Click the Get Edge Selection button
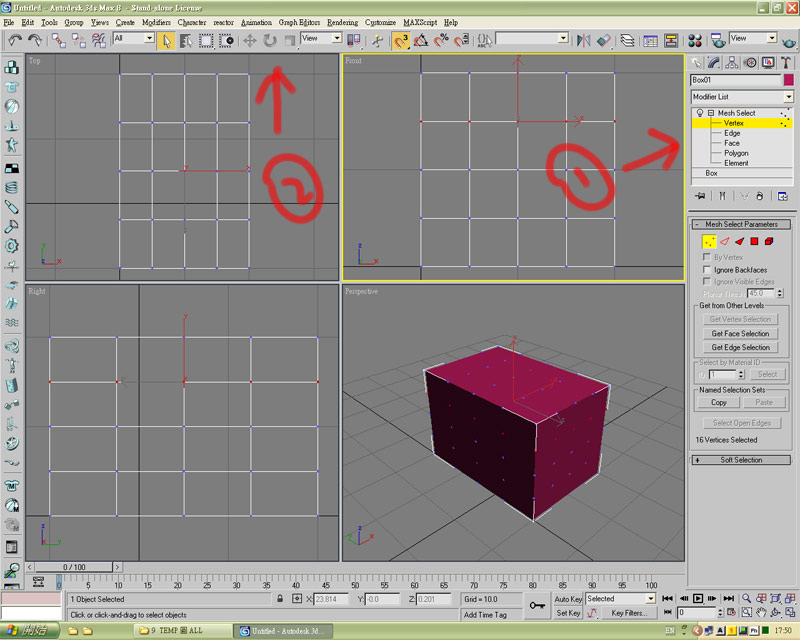 tap(740, 347)
